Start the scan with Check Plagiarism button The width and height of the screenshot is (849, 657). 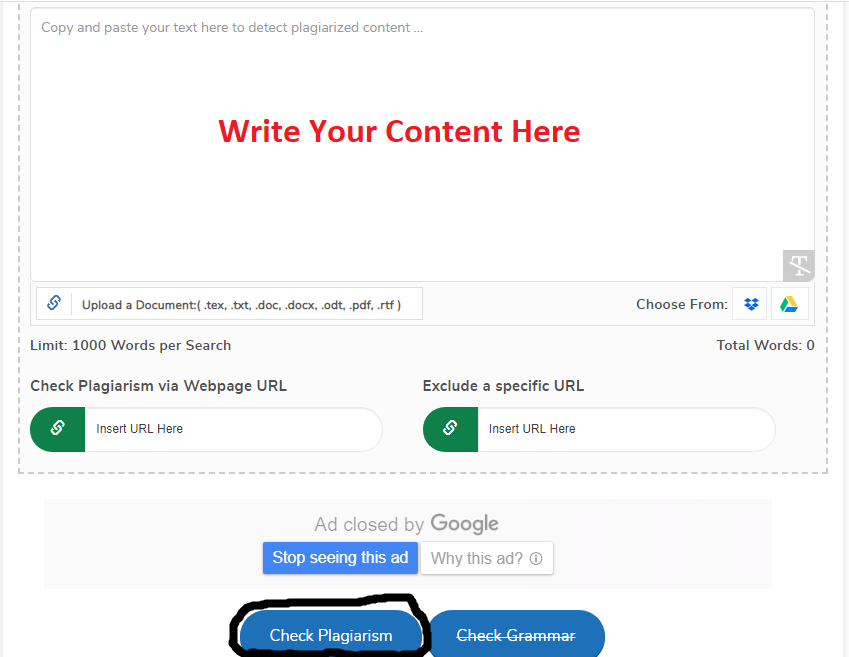pyautogui.click(x=331, y=635)
